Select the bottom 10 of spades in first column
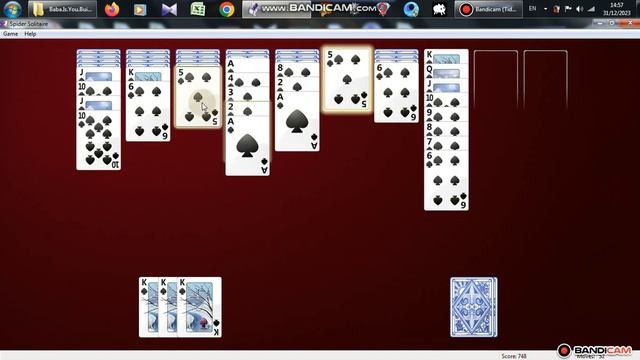 pos(98,140)
